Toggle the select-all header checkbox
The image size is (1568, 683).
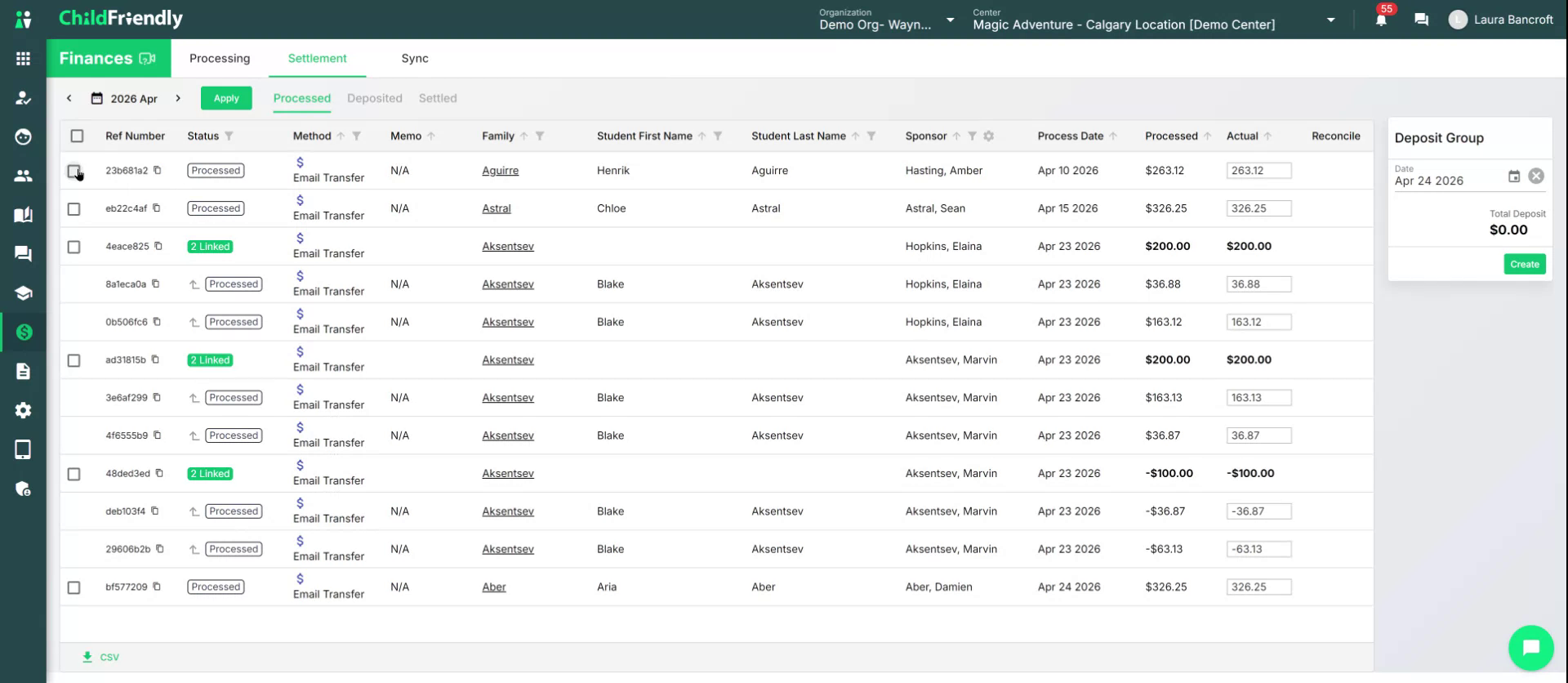click(x=77, y=136)
